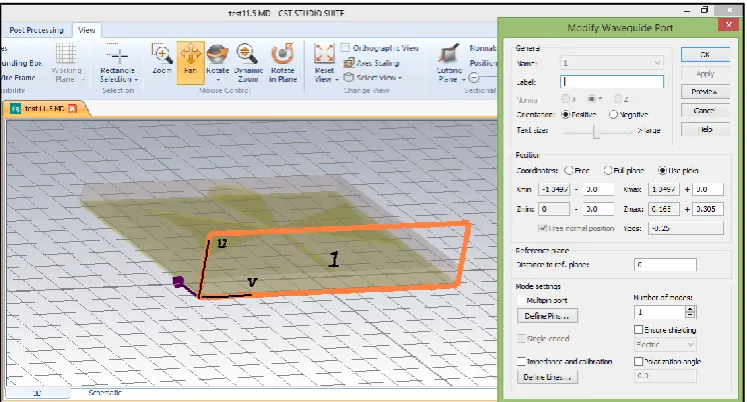Open Help for the waveguide port

(x=705, y=130)
